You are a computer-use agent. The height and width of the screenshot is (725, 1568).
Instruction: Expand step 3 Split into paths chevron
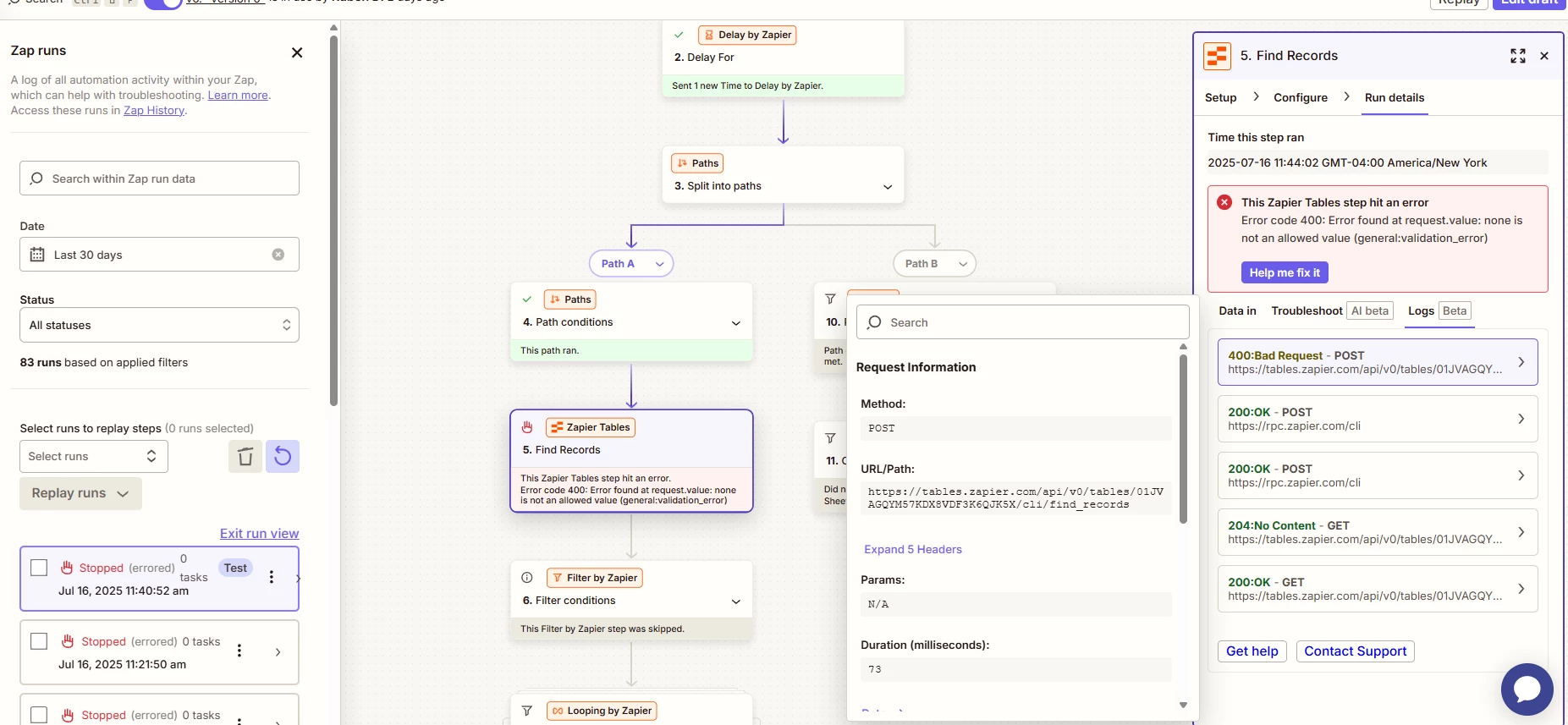[888, 187]
